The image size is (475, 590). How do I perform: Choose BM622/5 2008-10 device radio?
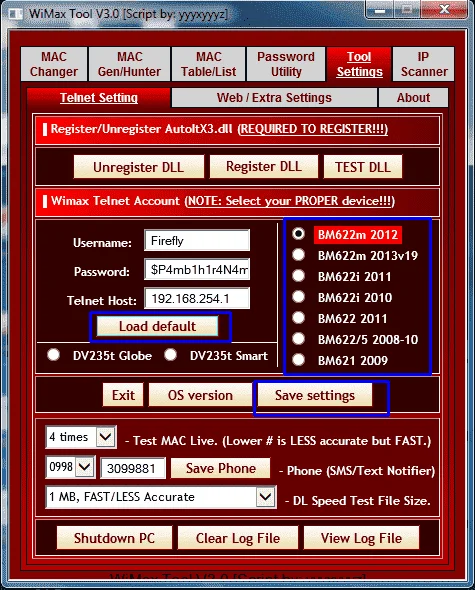point(298,339)
